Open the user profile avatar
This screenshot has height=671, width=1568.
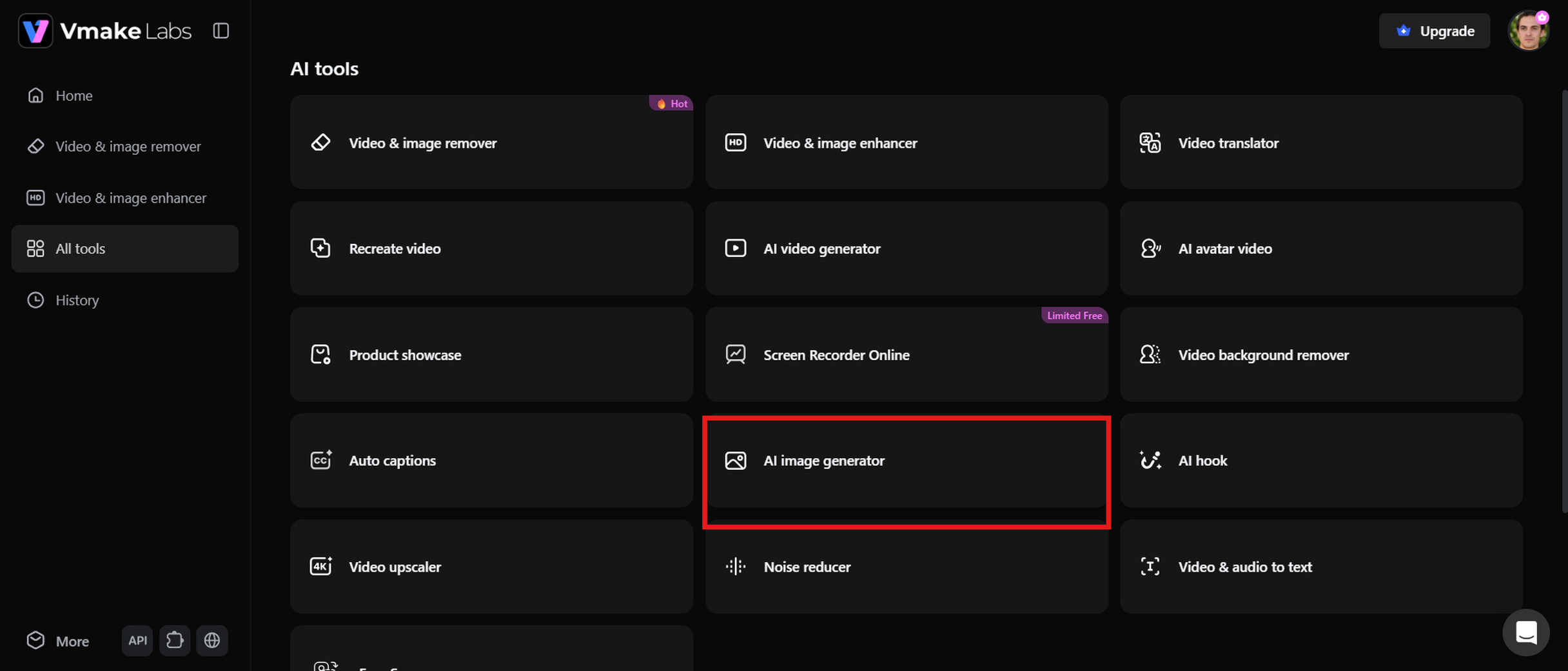tap(1528, 30)
